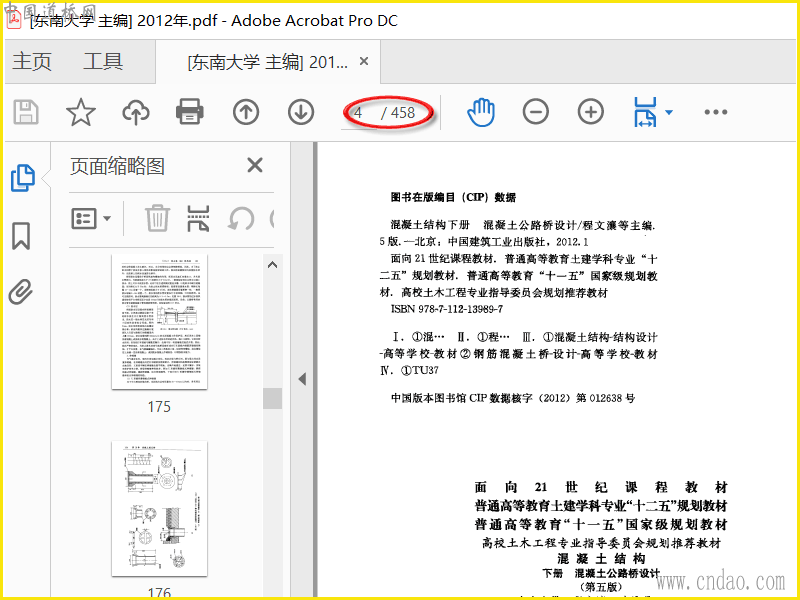Open the 工具 tools tab
The height and width of the screenshot is (600, 800).
(x=103, y=62)
